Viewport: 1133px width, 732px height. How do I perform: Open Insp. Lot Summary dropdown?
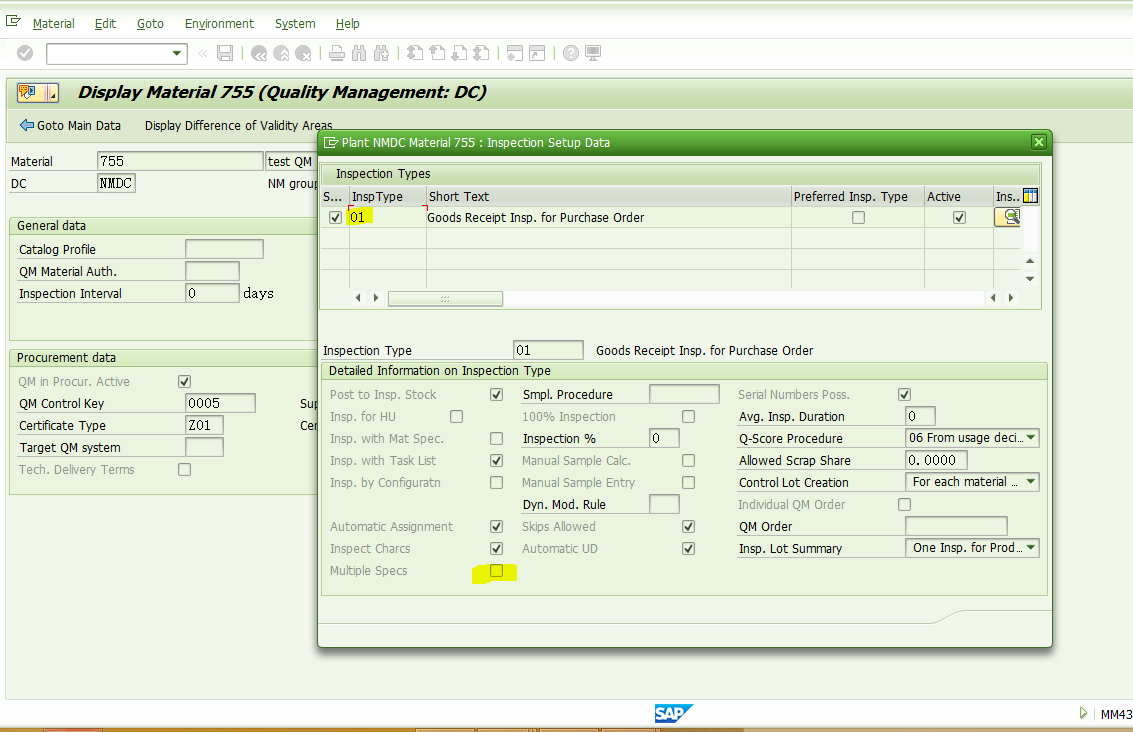[1031, 548]
